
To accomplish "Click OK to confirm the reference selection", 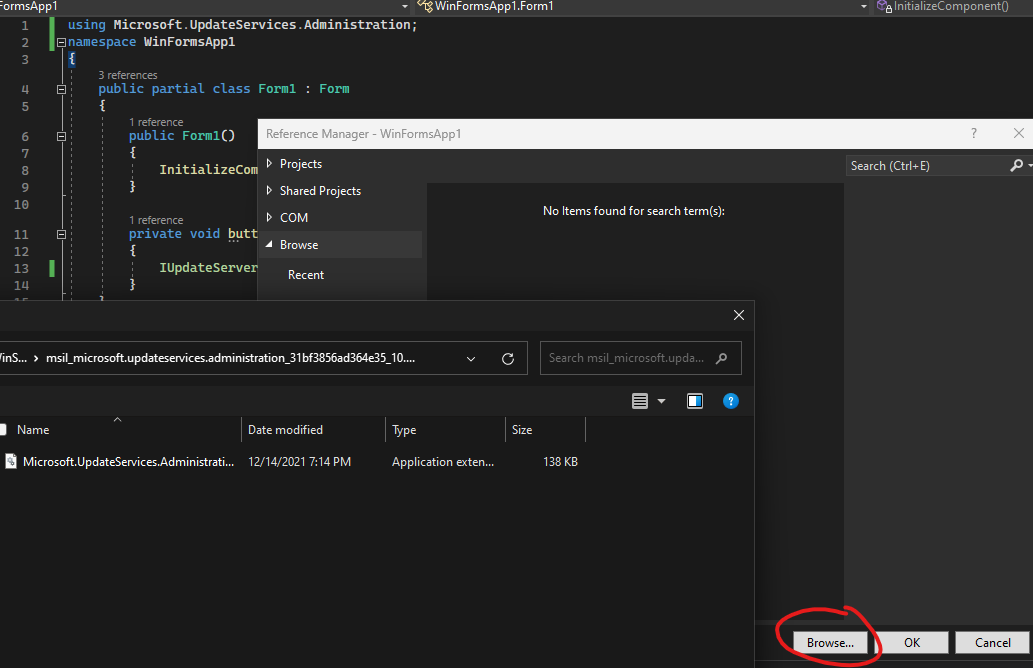I will (x=911, y=642).
